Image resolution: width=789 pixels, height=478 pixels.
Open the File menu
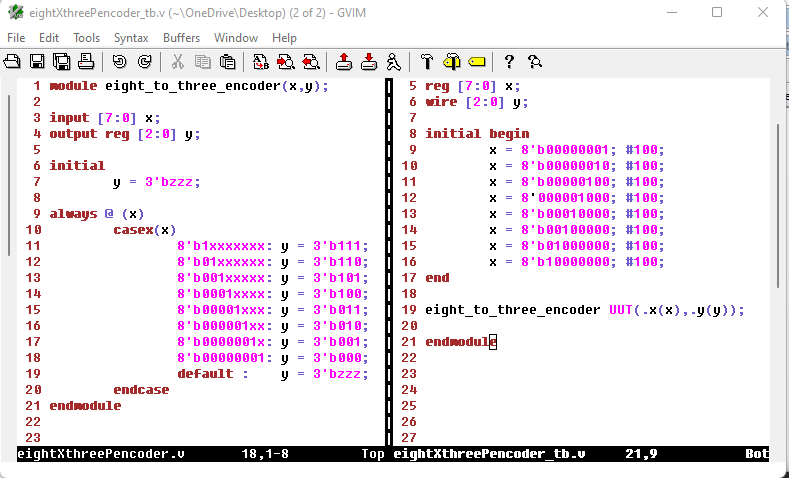click(16, 38)
